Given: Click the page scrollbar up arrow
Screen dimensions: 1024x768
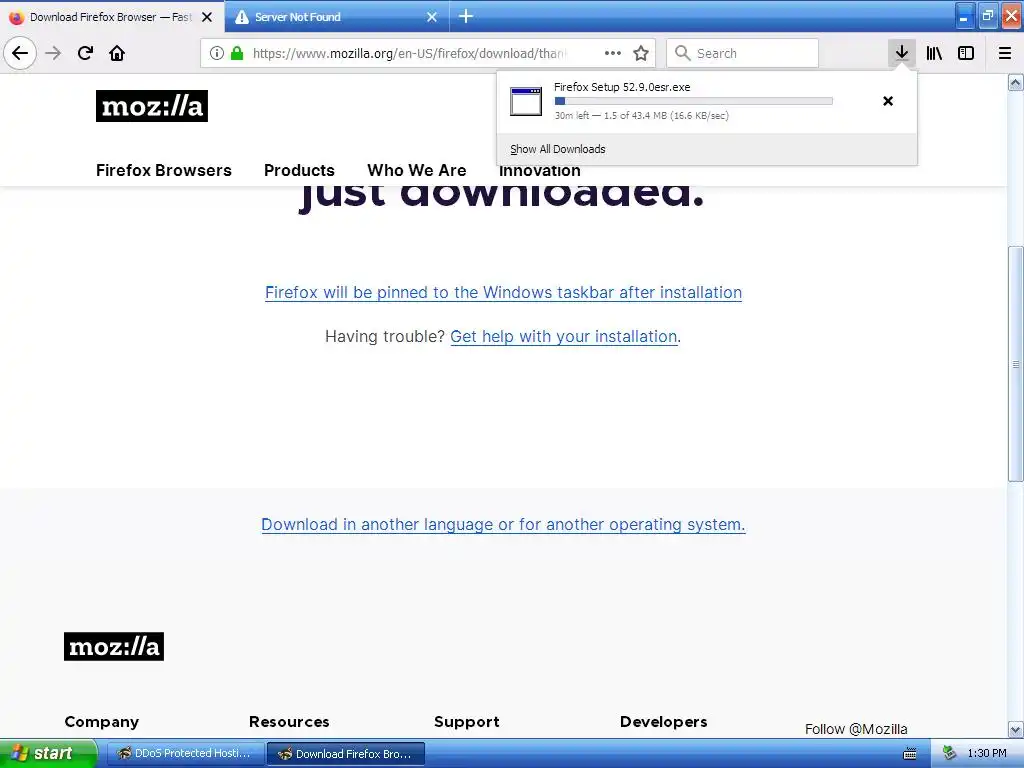Looking at the screenshot, I should click(x=1015, y=82).
